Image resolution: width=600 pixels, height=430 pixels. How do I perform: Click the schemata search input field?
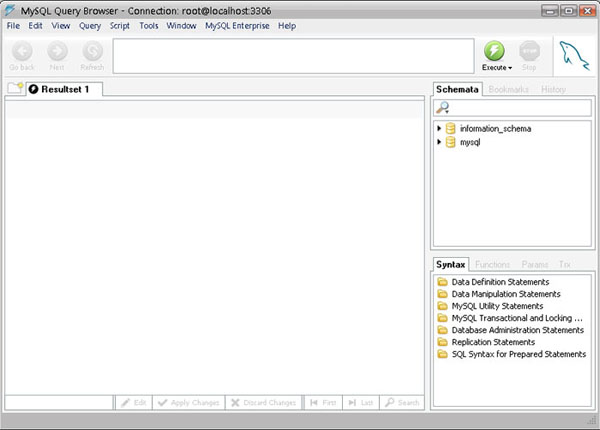512,108
